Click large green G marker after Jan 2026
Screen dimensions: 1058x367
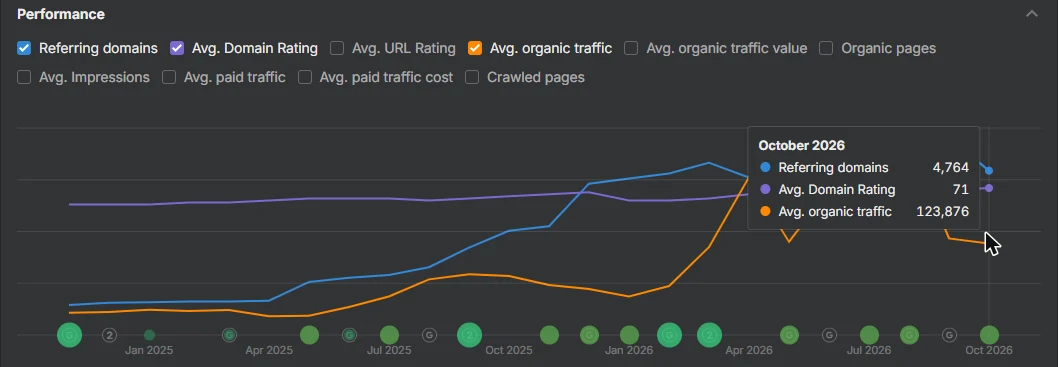(669, 335)
